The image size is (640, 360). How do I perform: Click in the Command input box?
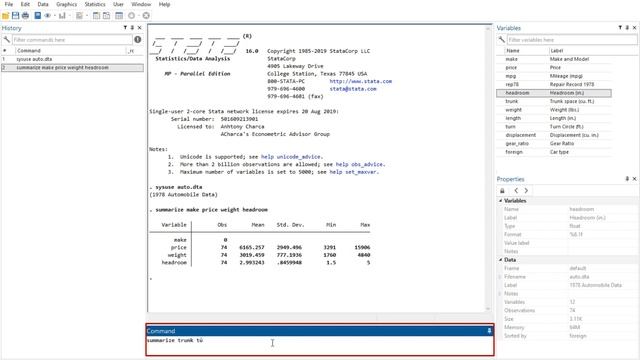click(x=320, y=345)
